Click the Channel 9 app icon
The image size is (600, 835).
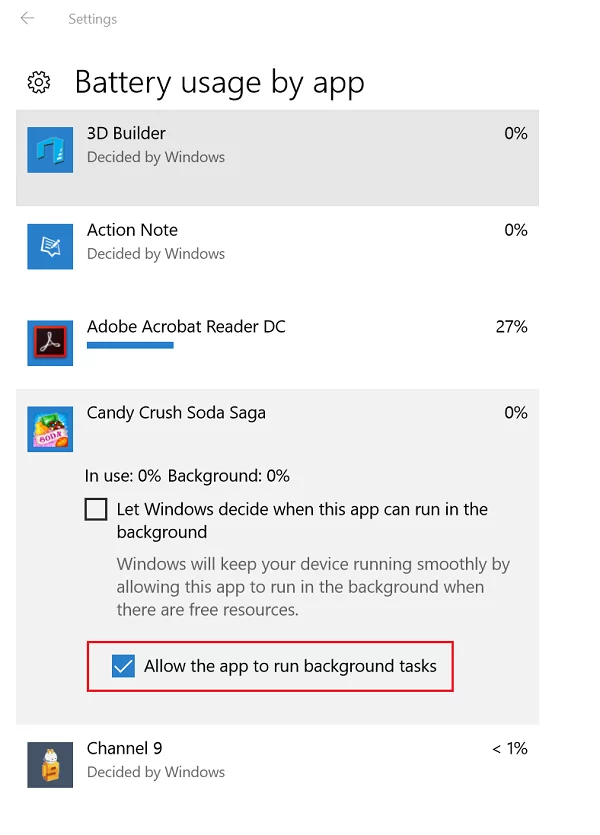pyautogui.click(x=50, y=765)
